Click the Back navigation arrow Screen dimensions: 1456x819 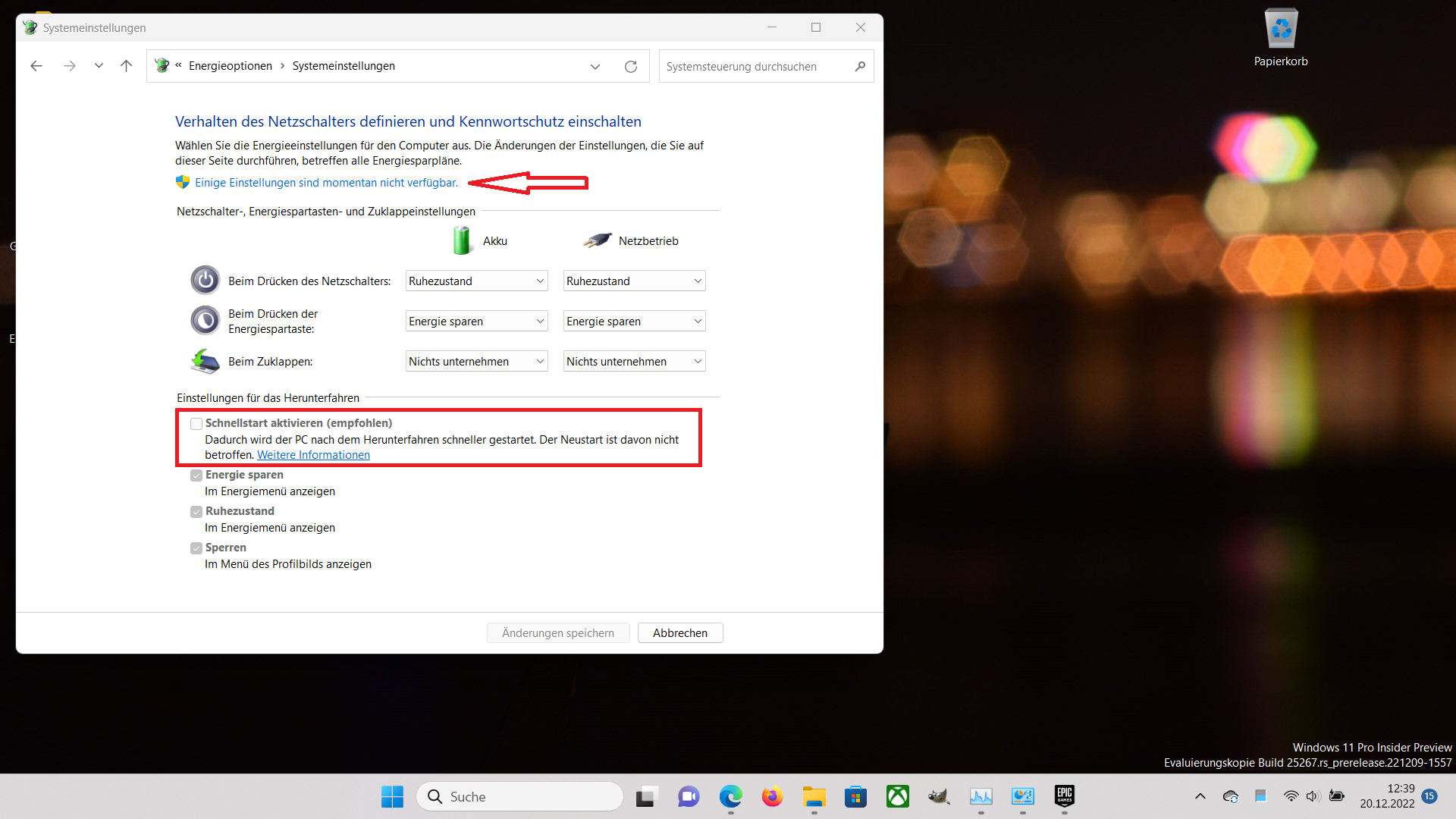coord(36,66)
